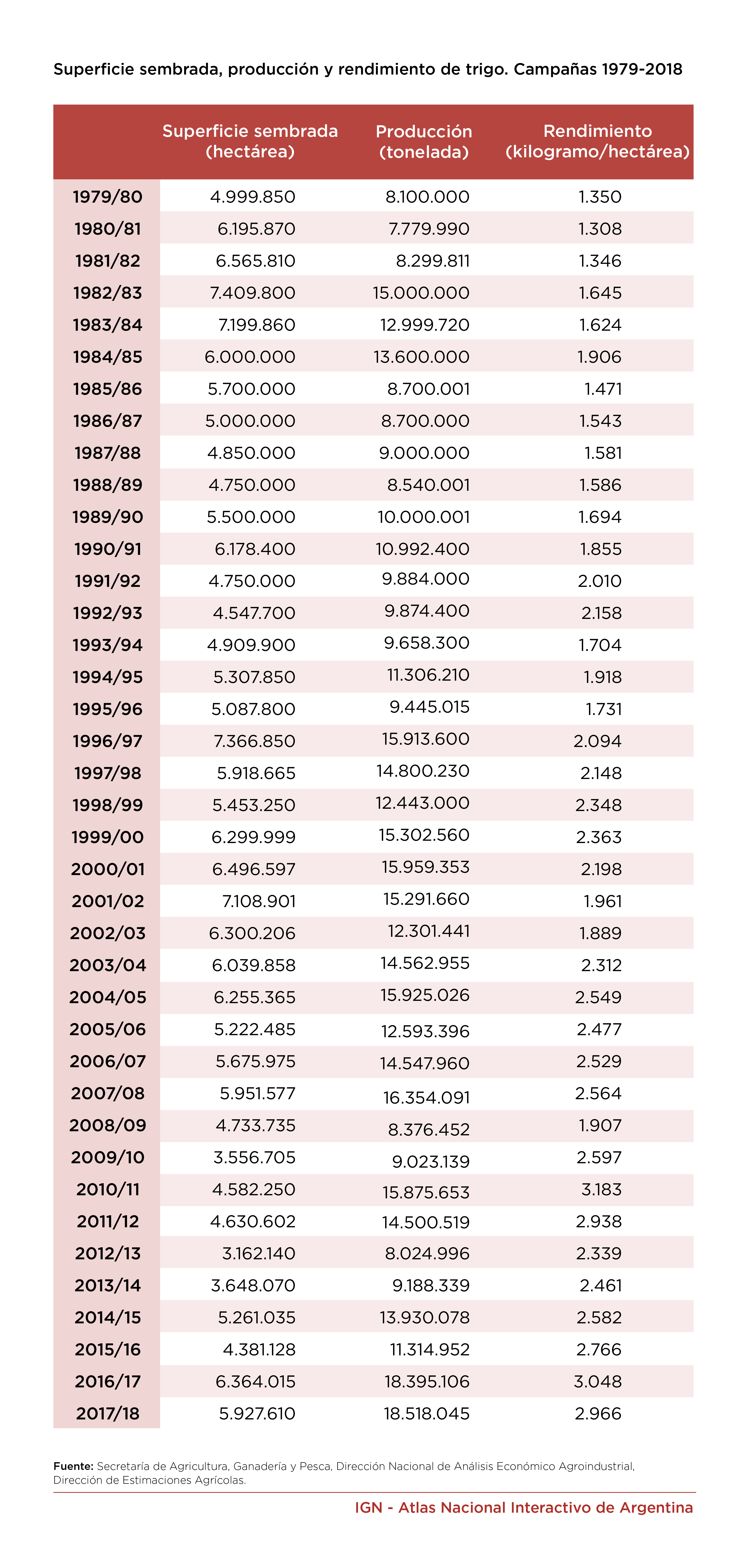Image resolution: width=748 pixels, height=1568 pixels.
Task: Click 'IGN - Atlas Nacional Interactivo de Argentina' footer
Action: click(x=523, y=1508)
